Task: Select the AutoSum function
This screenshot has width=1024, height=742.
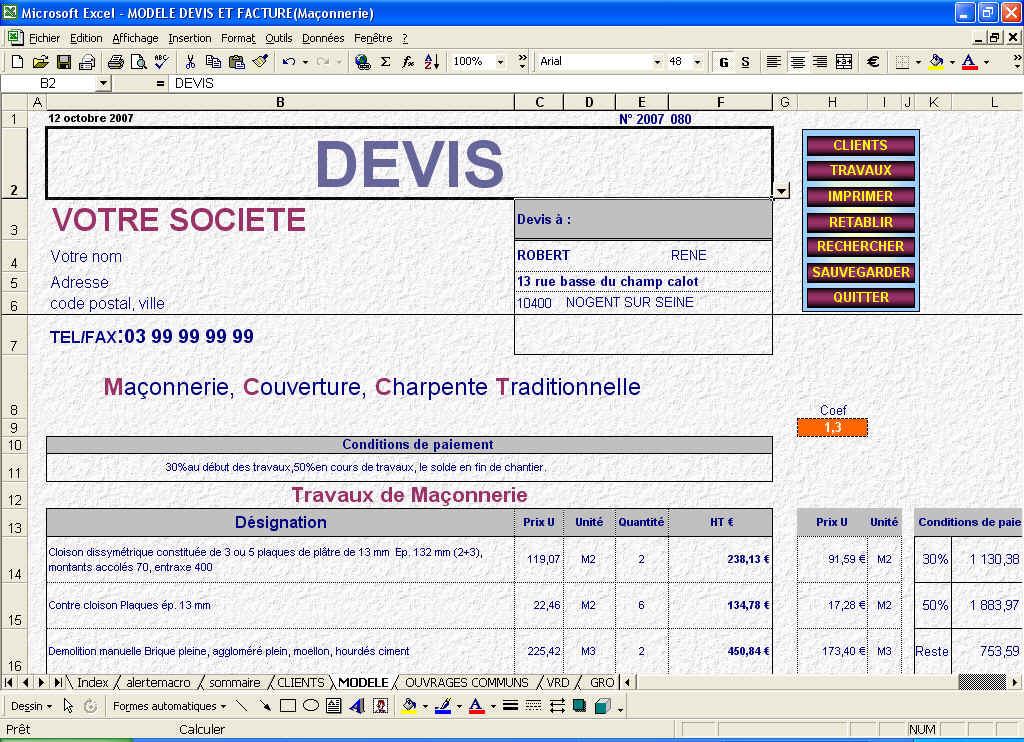Action: pyautogui.click(x=385, y=61)
